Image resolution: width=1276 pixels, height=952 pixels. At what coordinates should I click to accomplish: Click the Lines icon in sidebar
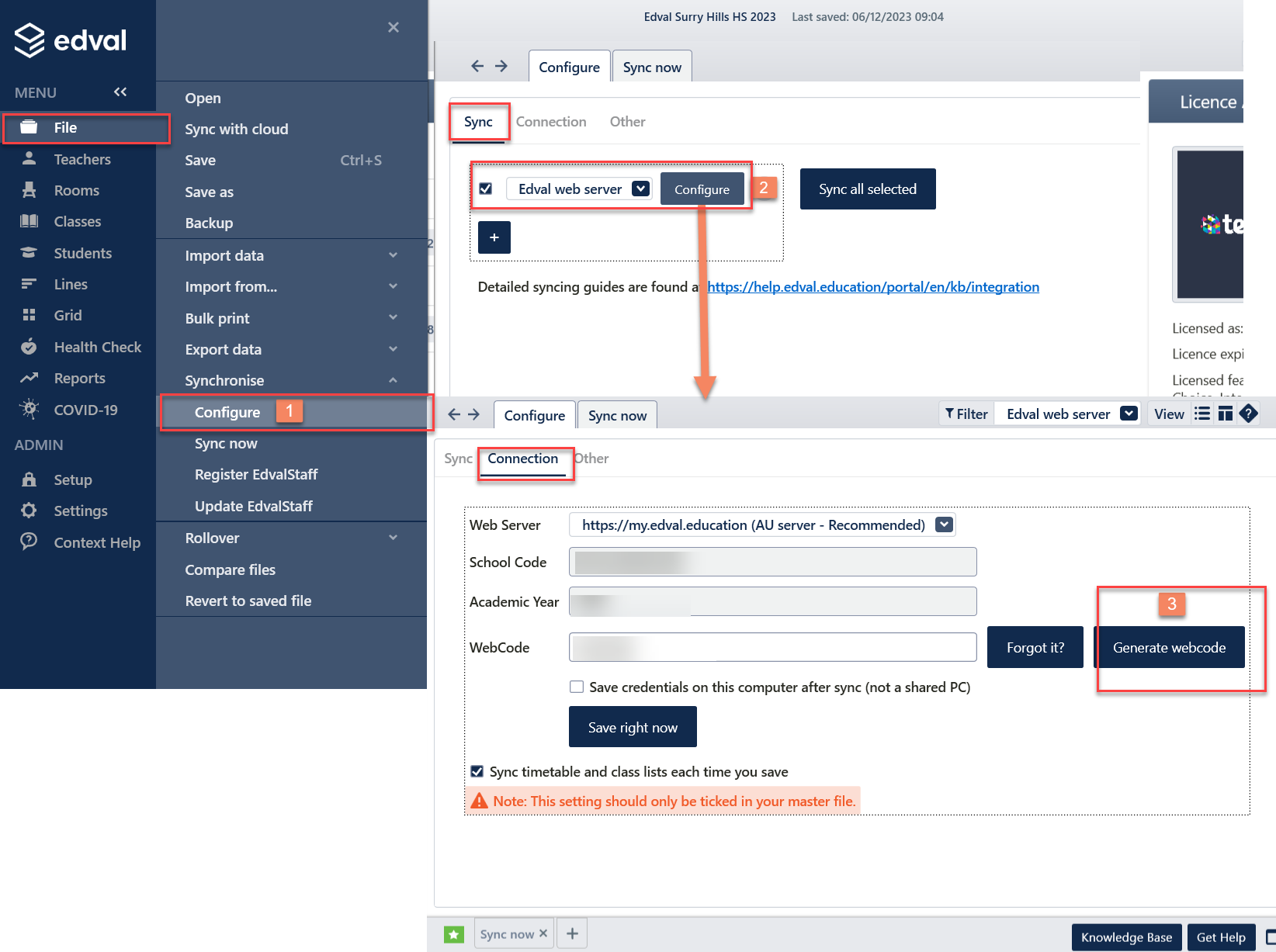click(x=29, y=284)
